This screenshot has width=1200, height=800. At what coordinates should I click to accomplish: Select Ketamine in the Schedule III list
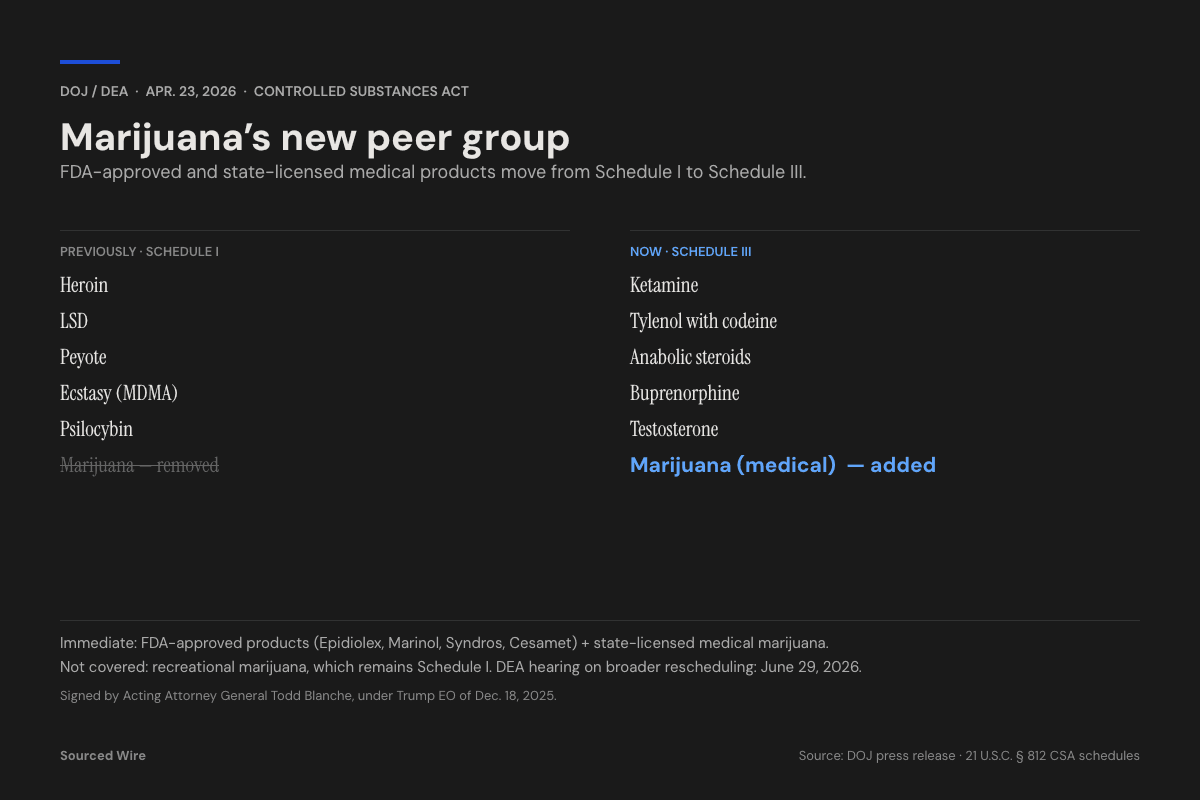pos(664,285)
